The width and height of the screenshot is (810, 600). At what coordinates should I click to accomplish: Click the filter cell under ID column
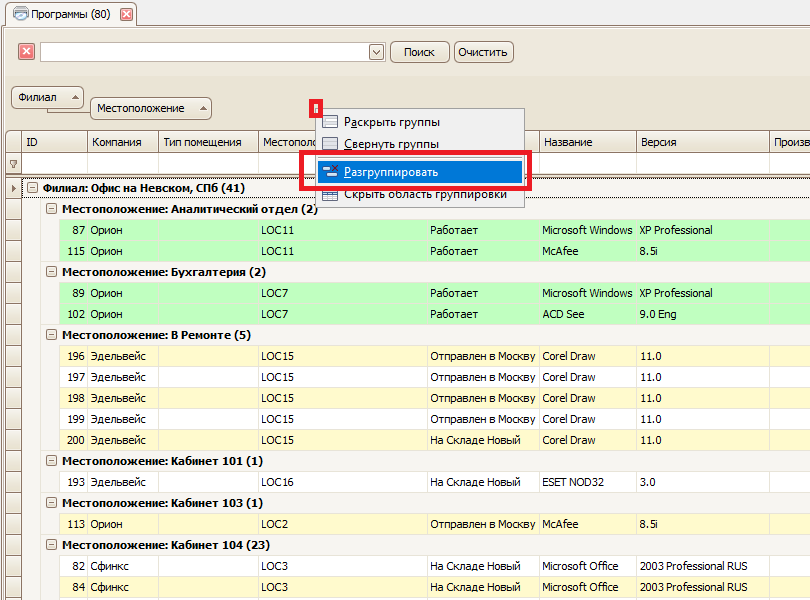54,164
